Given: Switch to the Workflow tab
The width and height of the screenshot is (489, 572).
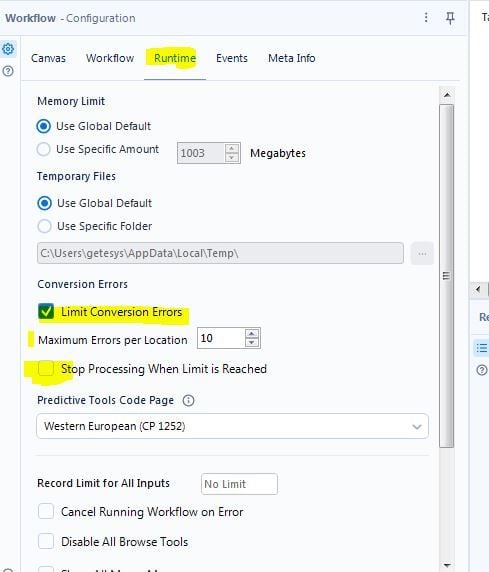Looking at the screenshot, I should tap(110, 58).
